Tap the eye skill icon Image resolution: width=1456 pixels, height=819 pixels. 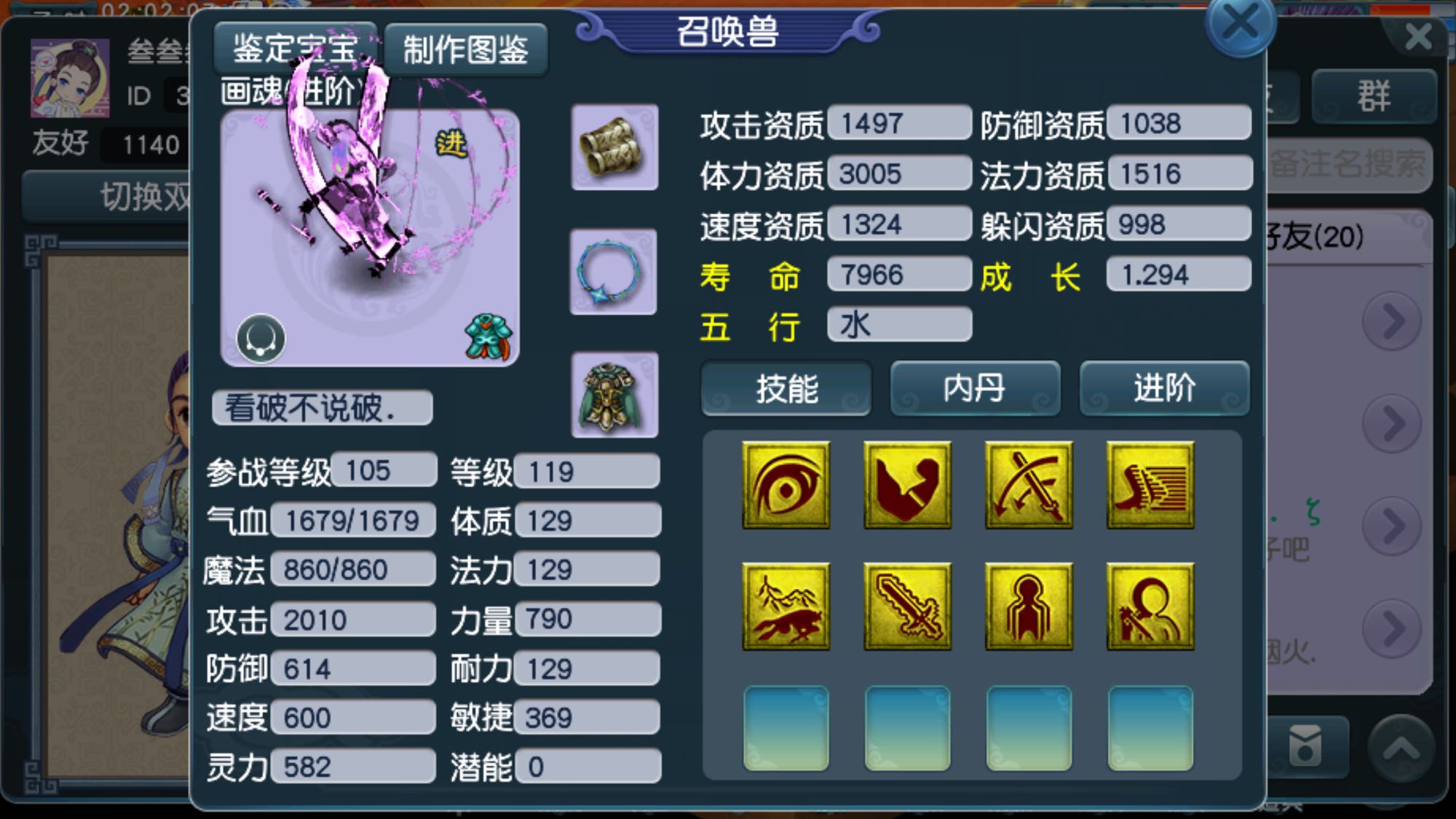coord(786,485)
